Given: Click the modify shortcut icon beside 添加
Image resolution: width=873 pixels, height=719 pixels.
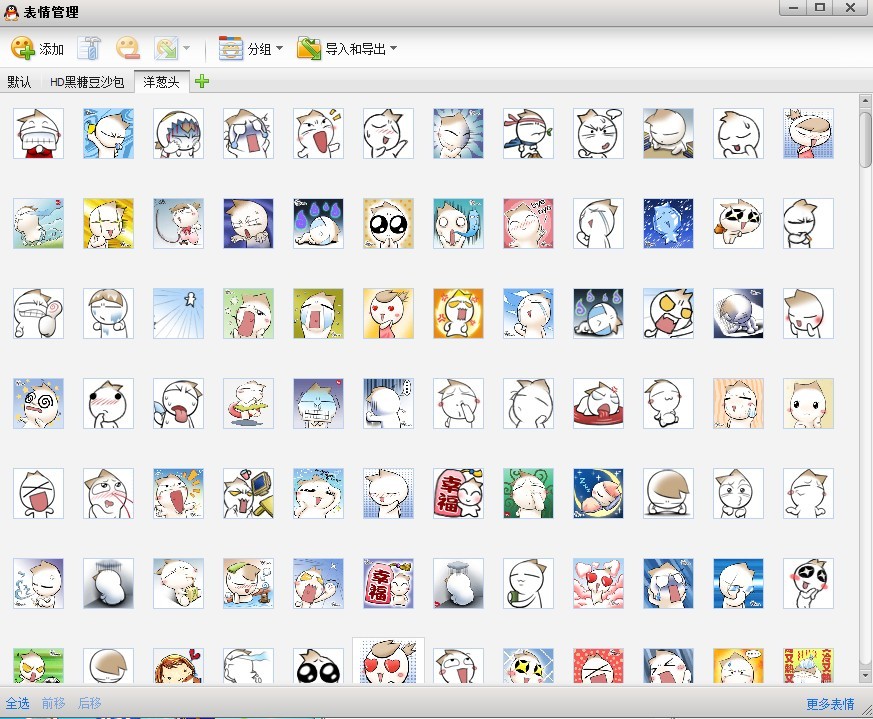Looking at the screenshot, I should pos(90,48).
